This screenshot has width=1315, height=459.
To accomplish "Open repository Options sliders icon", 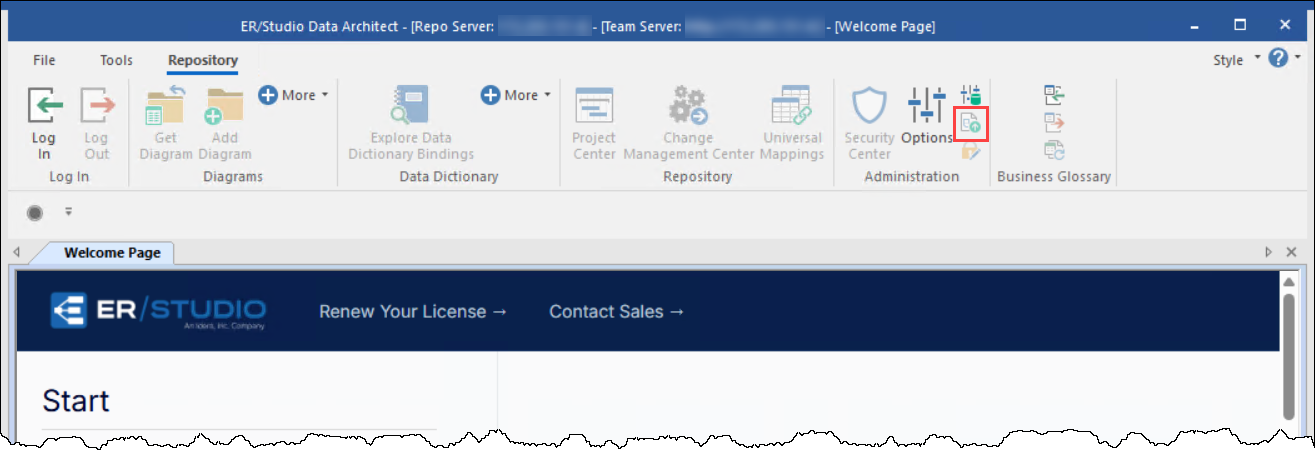I will [926, 106].
